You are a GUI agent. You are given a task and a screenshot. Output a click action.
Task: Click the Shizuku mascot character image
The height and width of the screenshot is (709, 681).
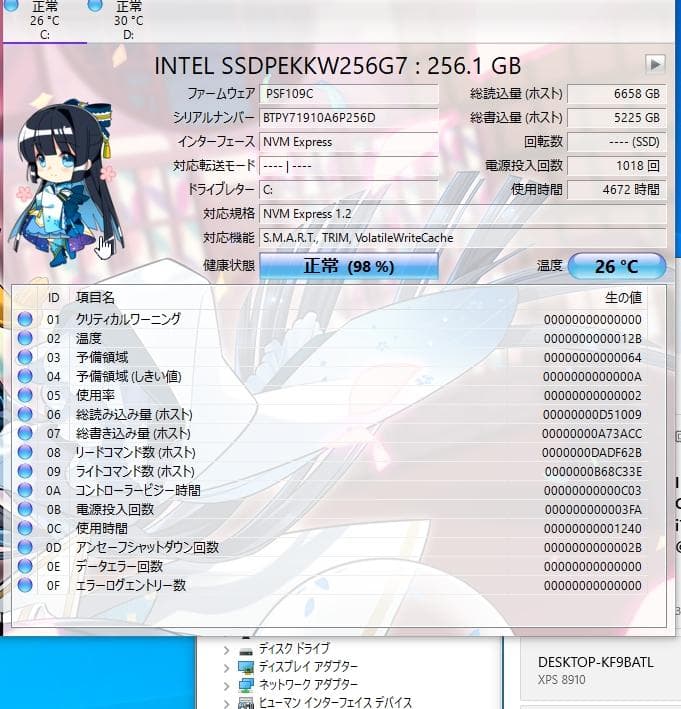pos(66,183)
